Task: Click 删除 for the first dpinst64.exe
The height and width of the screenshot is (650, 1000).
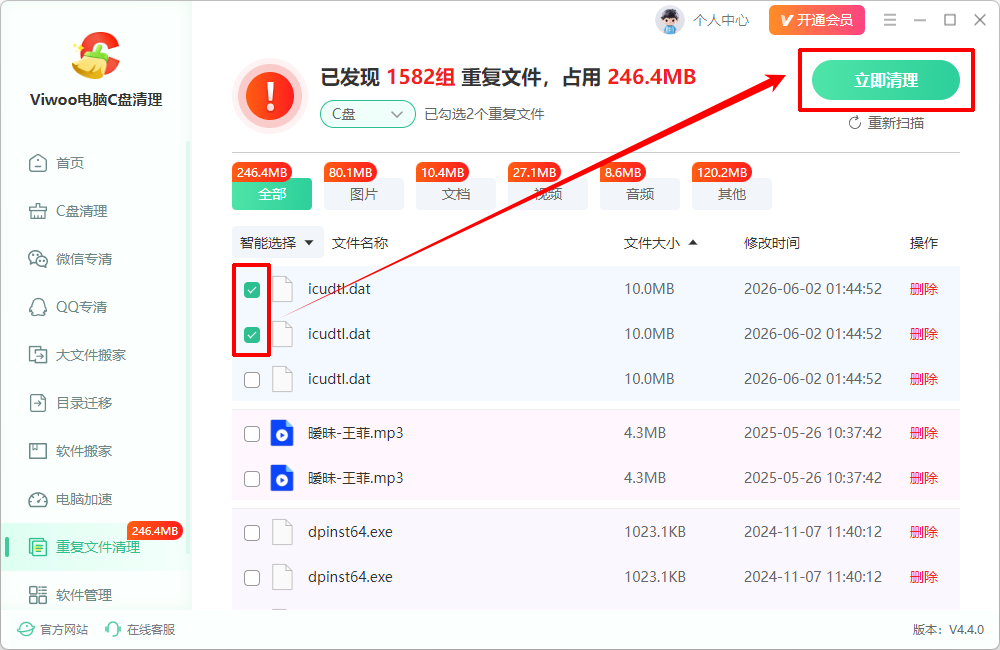Action: click(x=923, y=532)
